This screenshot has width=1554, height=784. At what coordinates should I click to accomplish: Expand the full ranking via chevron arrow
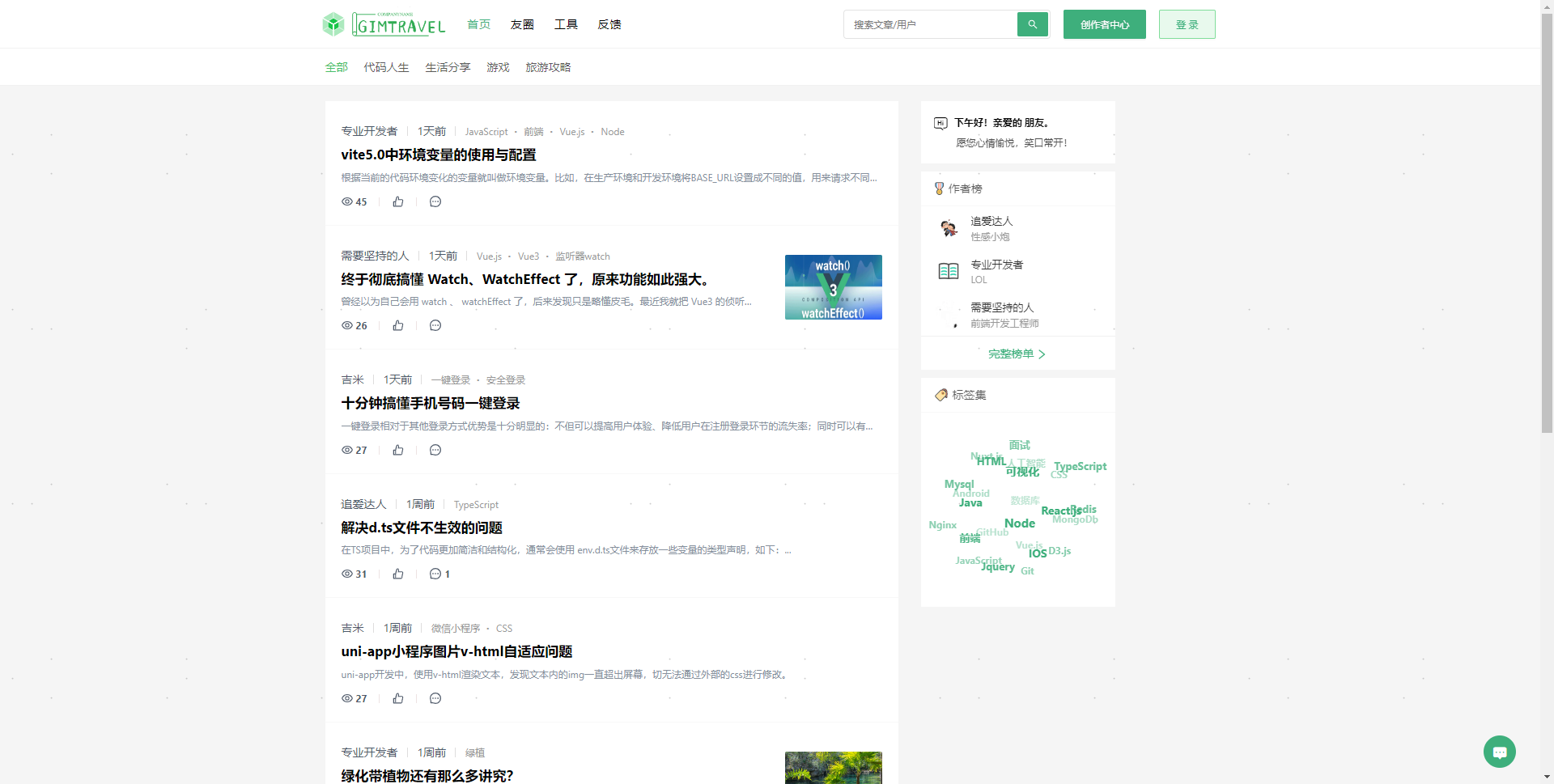pyautogui.click(x=1042, y=354)
